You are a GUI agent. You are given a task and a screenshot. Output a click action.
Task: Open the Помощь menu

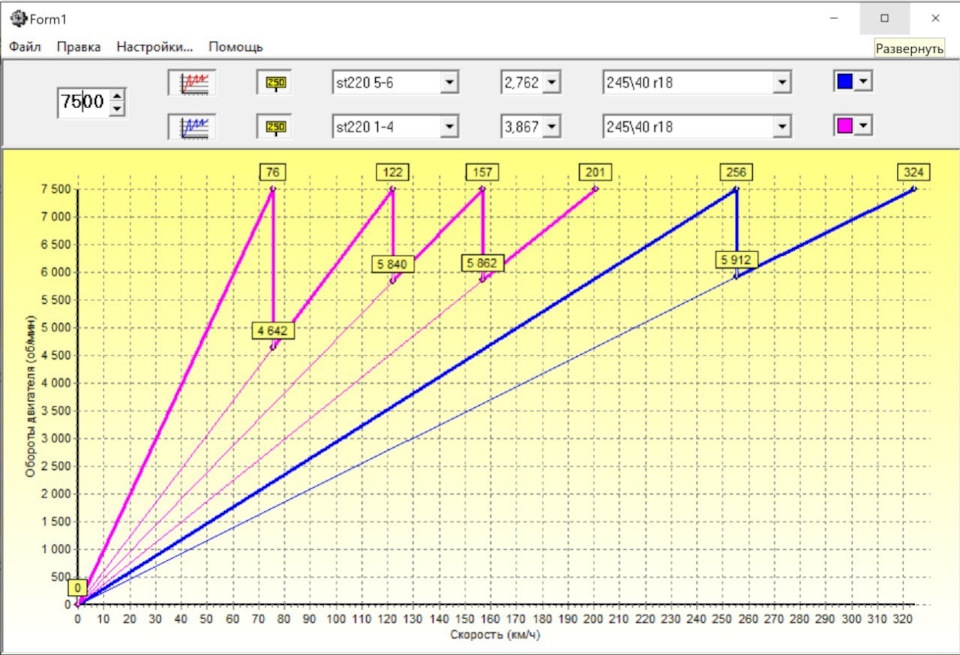click(236, 47)
